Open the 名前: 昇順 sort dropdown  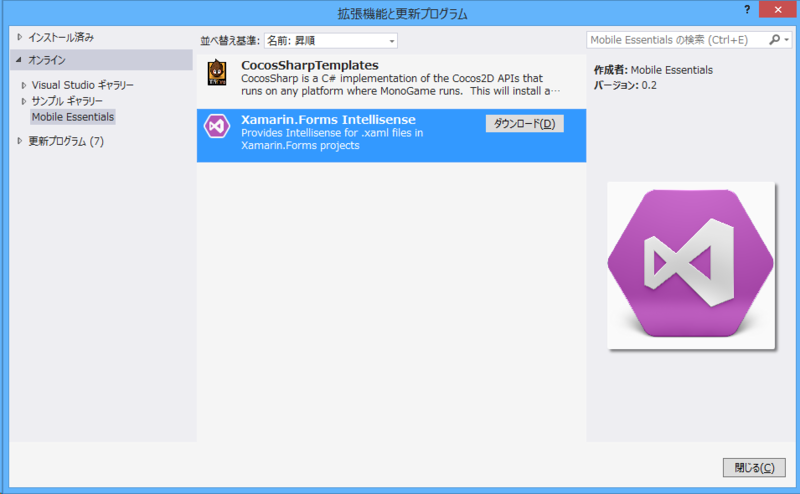click(331, 40)
